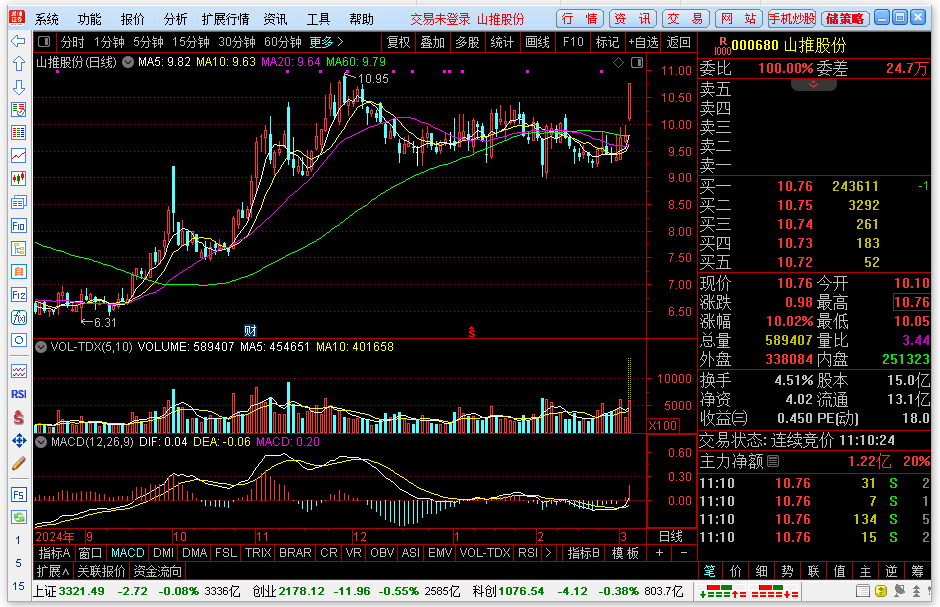Viewport: 940px width, 607px height.
Task: Zoom out chart with the − button
Action: [x=684, y=553]
